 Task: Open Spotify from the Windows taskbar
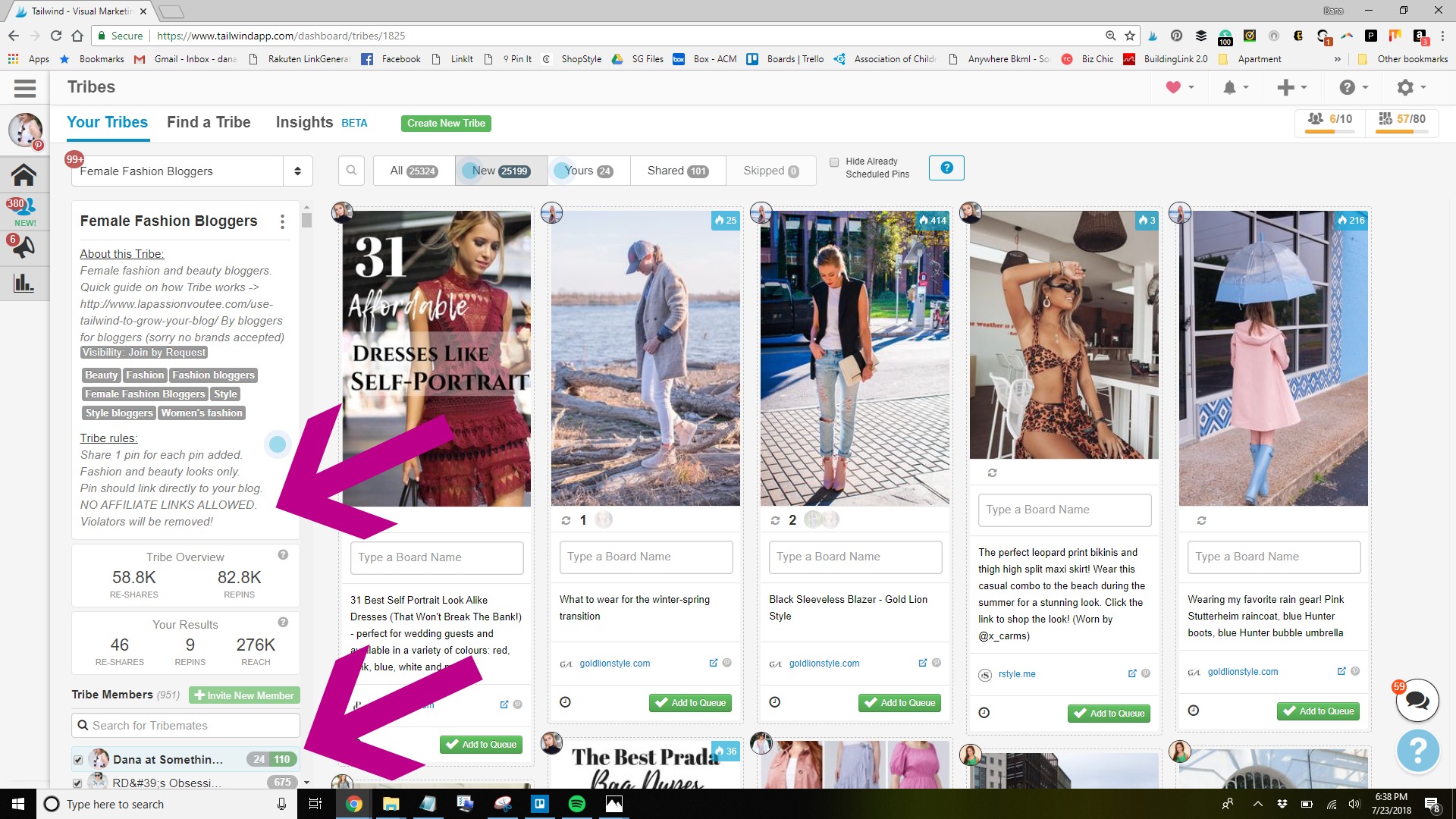click(577, 804)
